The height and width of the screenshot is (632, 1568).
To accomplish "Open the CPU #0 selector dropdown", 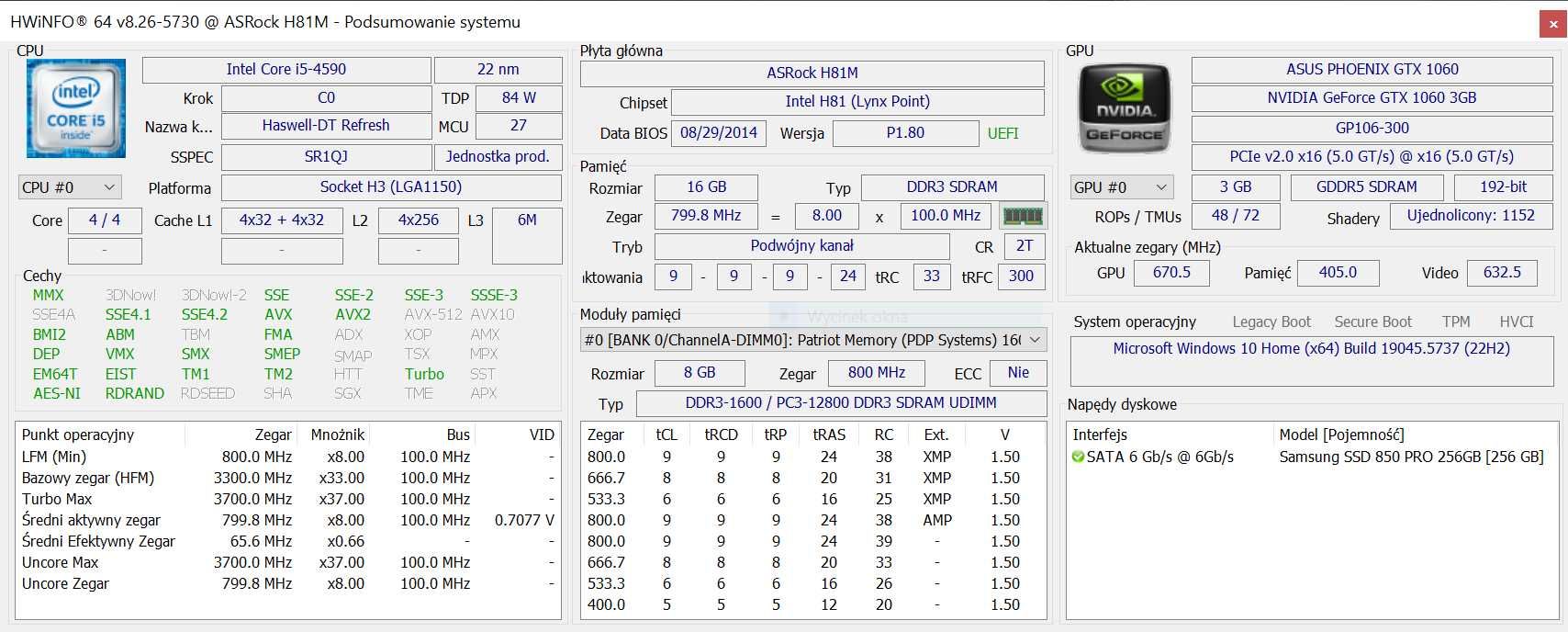I will pos(70,187).
